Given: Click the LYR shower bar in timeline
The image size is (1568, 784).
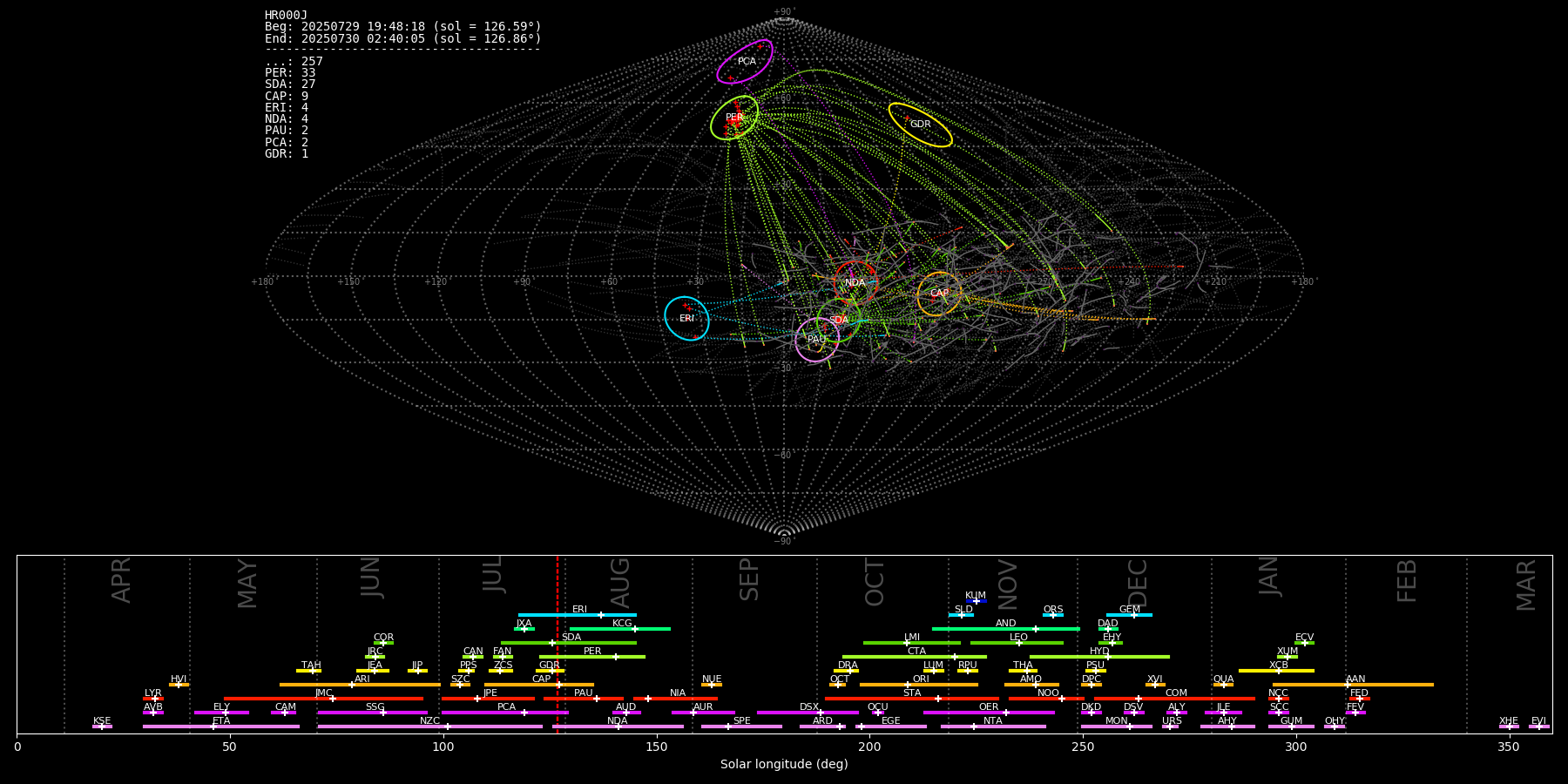Looking at the screenshot, I should [x=153, y=699].
